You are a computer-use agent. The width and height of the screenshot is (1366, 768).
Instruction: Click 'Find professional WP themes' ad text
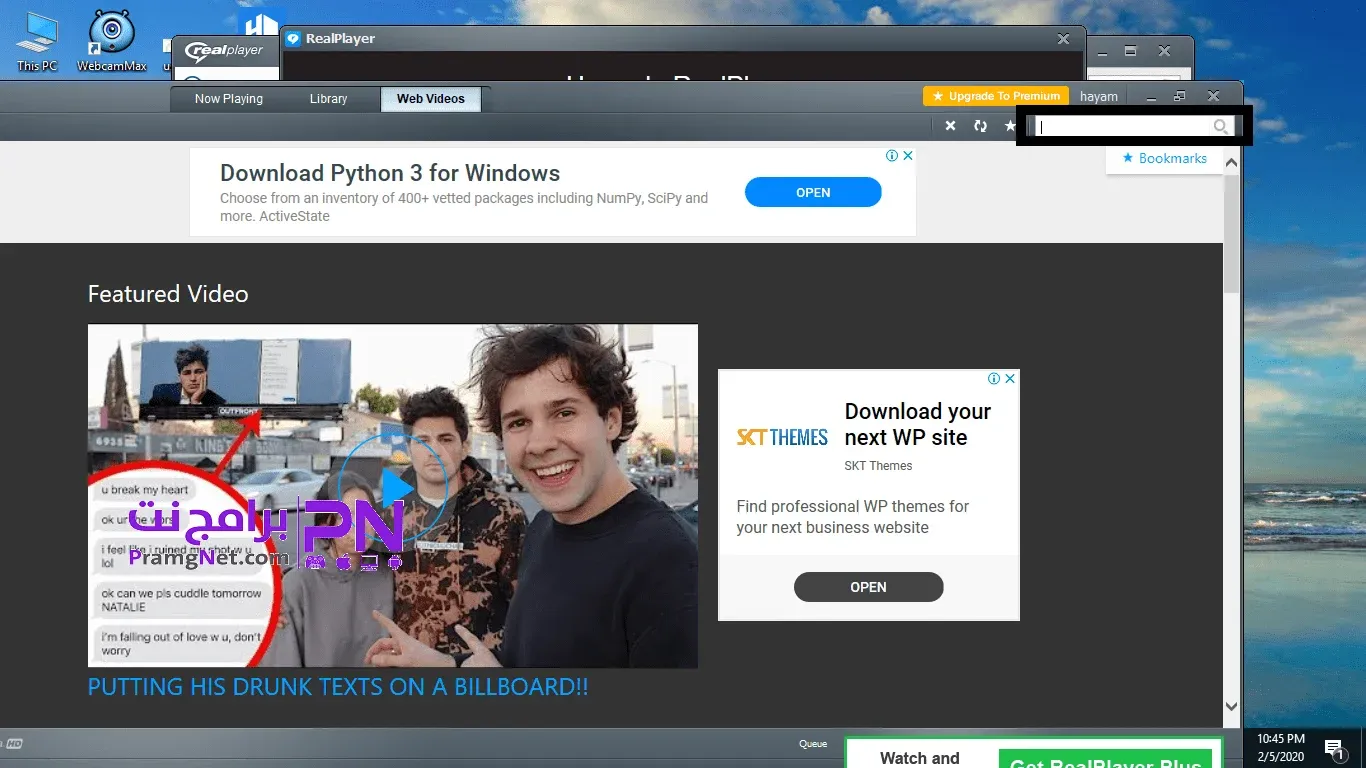point(853,517)
